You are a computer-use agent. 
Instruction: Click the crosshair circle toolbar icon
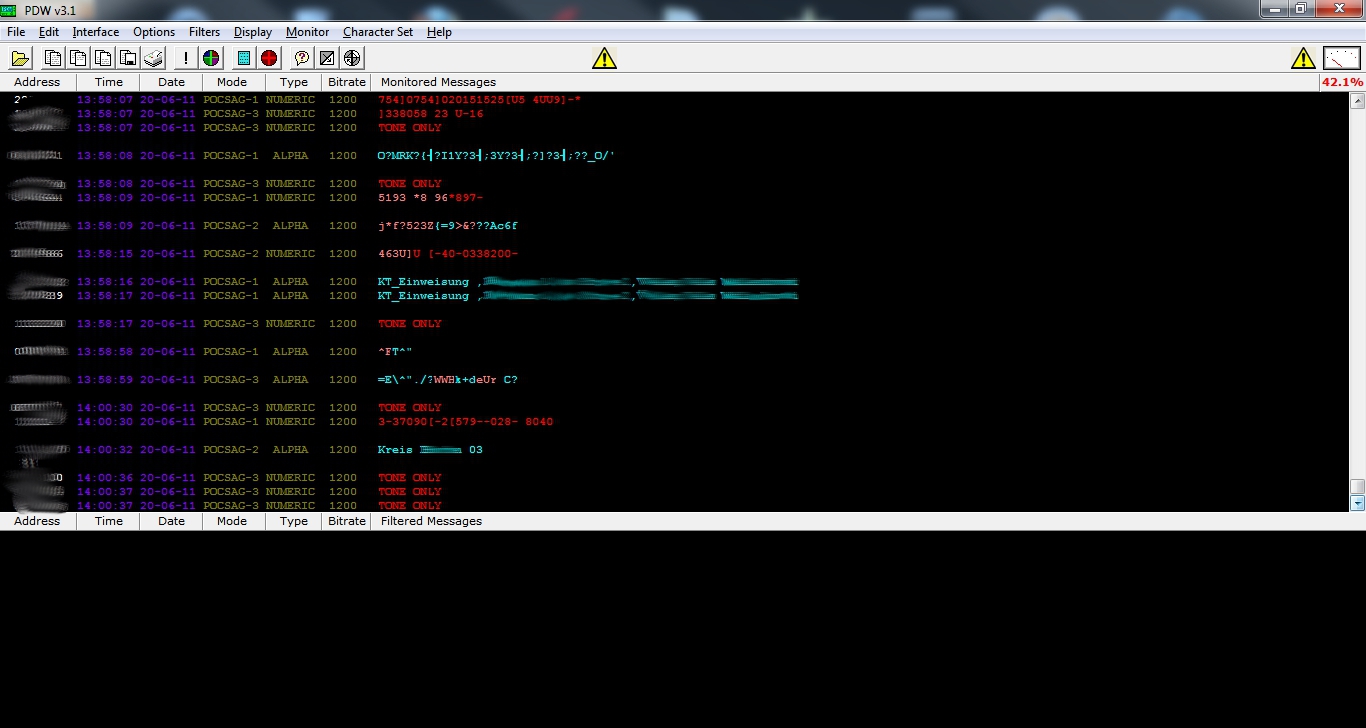pos(353,58)
